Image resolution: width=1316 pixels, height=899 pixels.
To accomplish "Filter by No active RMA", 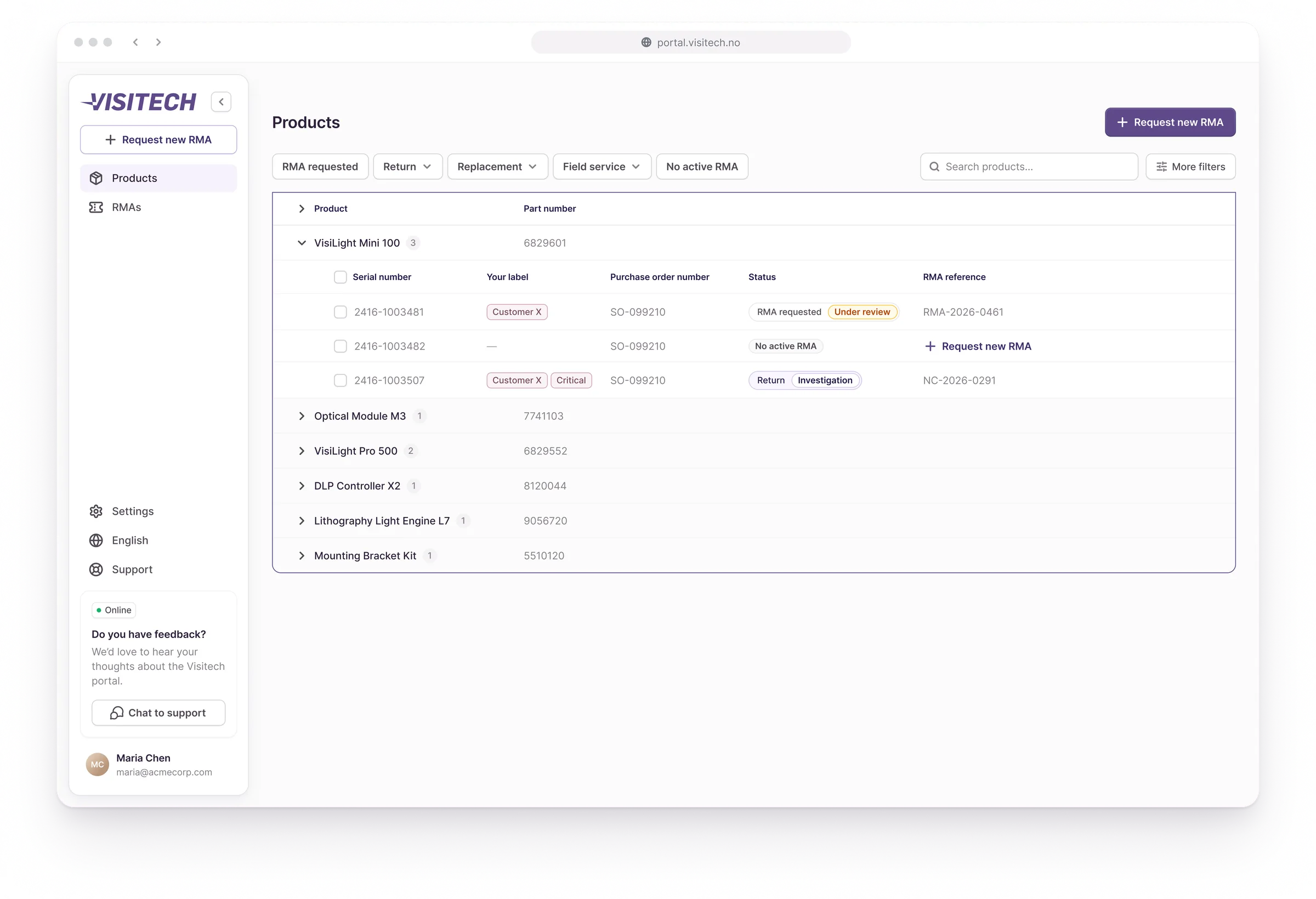I will (x=702, y=167).
